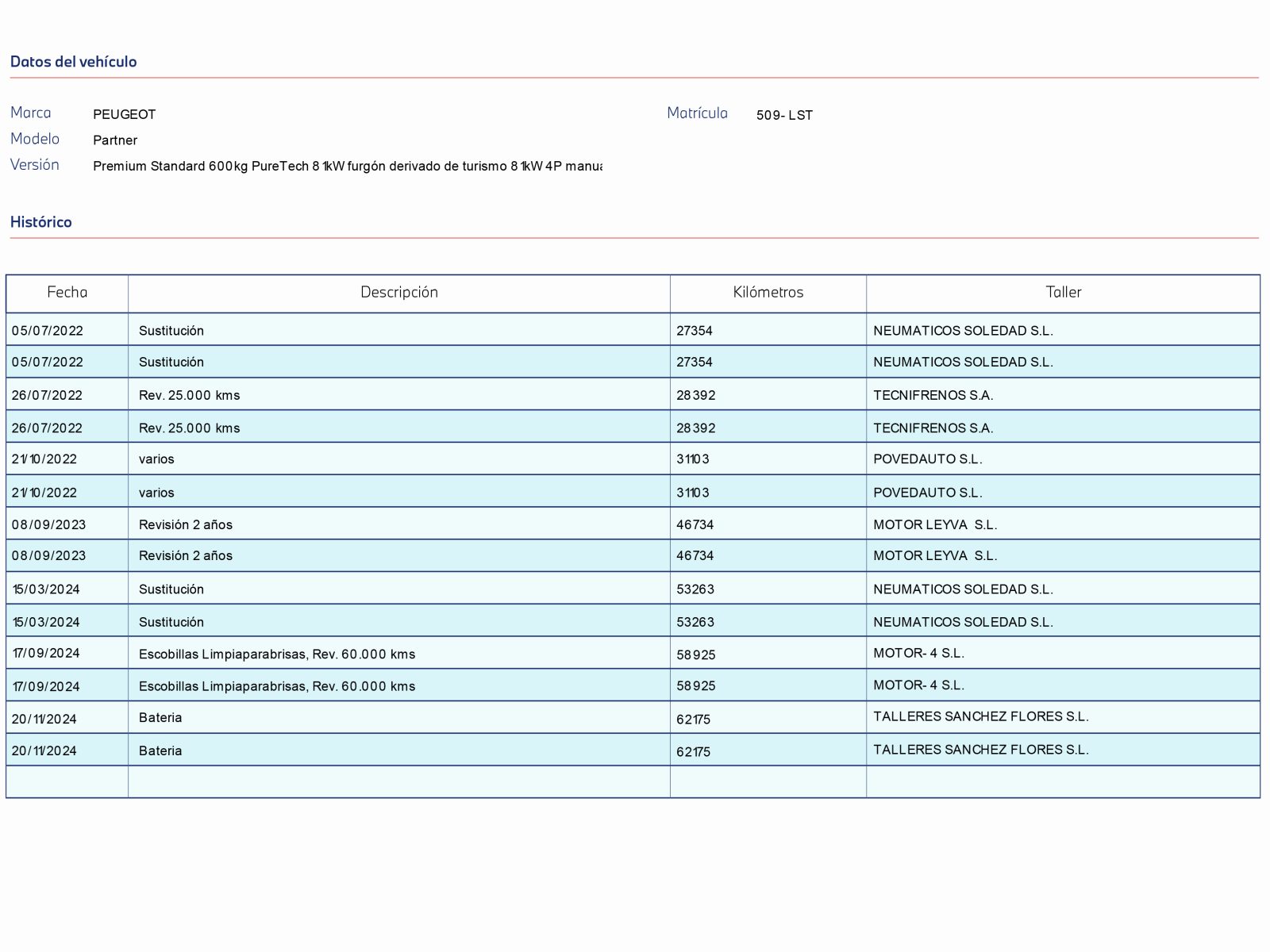The width and height of the screenshot is (1270, 952).
Task: Click the last TALLERES SANCHEZ FLORES S.L. cell
Action: (980, 750)
